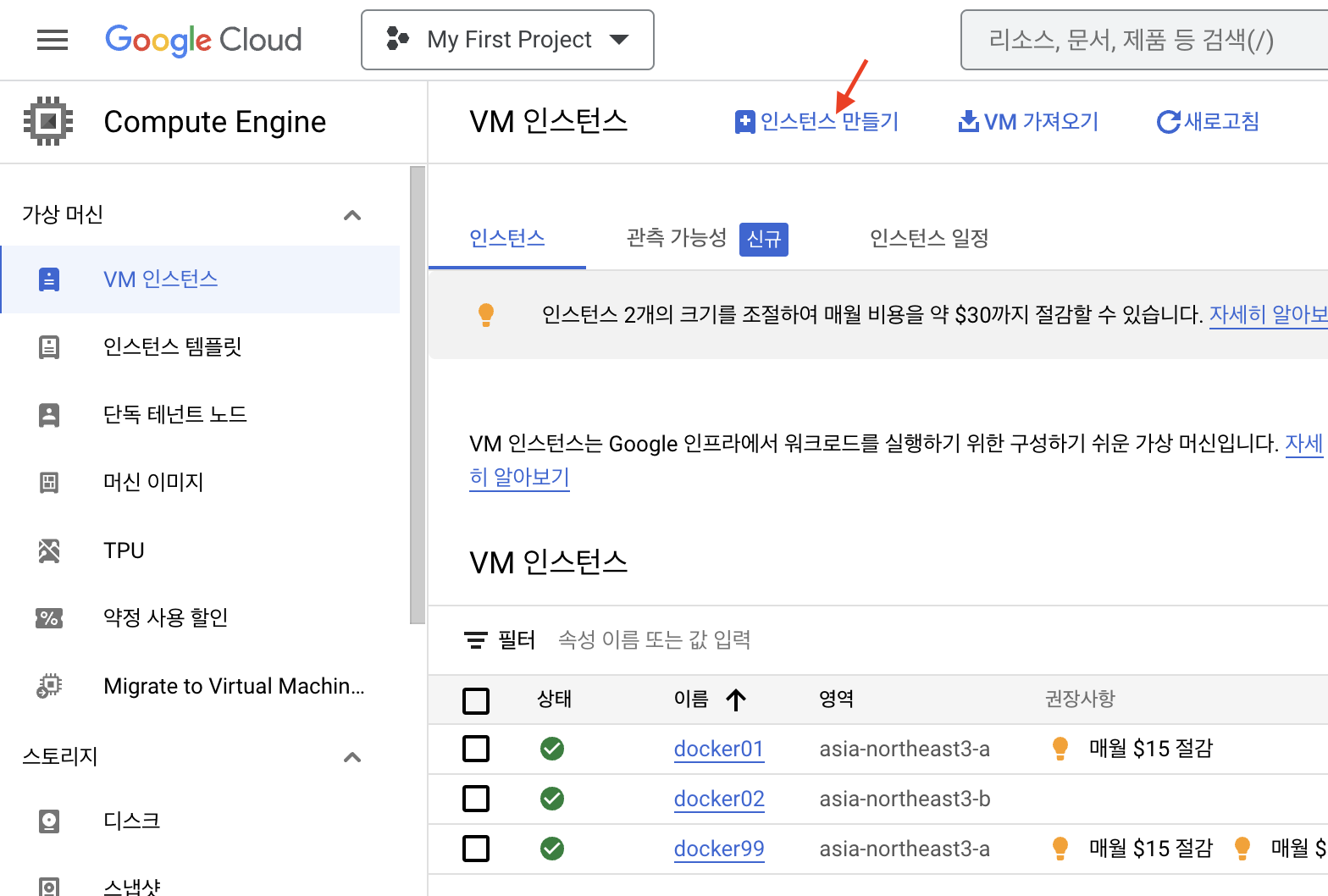Click the refresh icon beside 새로고침
1328x896 pixels.
point(1169,122)
